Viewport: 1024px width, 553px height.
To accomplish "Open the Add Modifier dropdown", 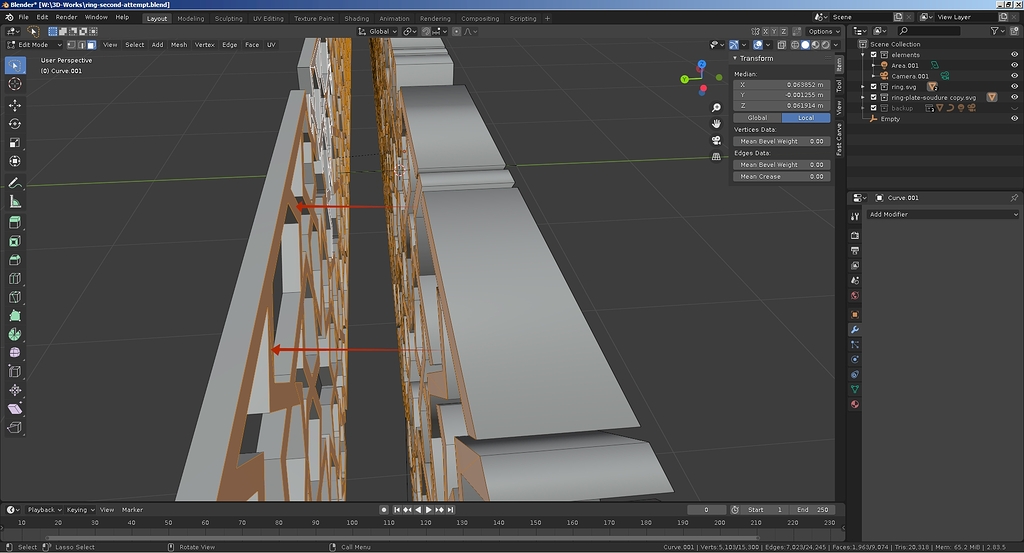I will [942, 214].
